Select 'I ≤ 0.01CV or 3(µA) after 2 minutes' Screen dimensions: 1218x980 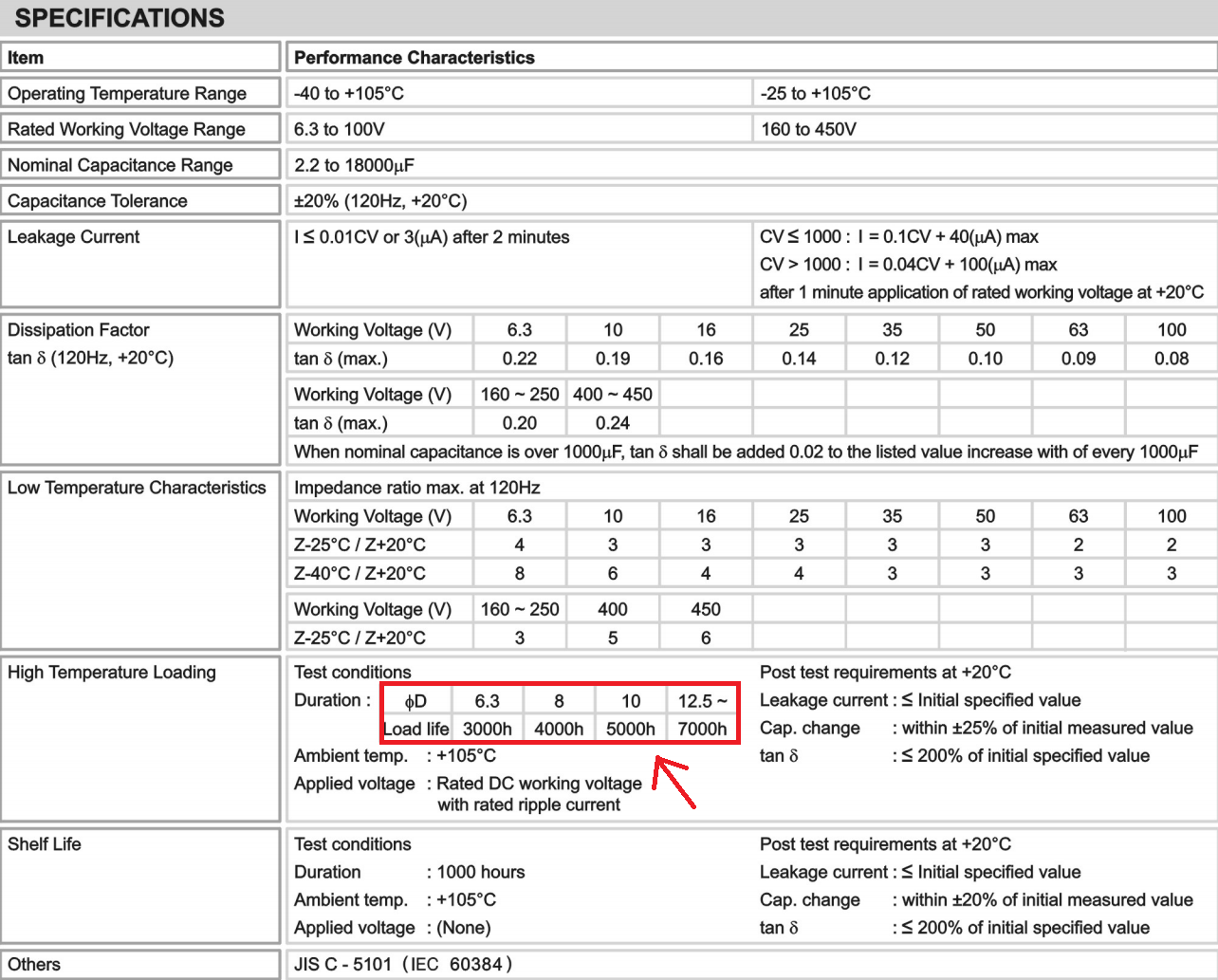pos(432,237)
